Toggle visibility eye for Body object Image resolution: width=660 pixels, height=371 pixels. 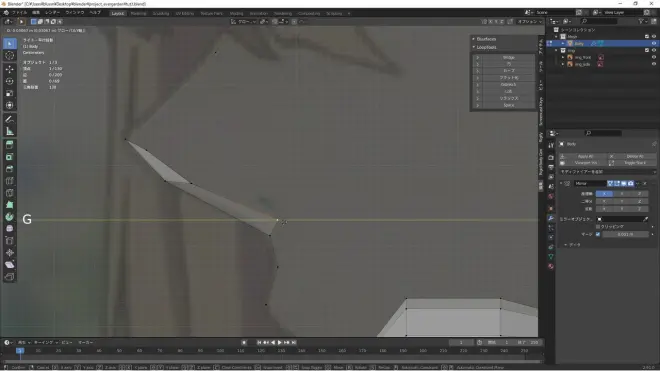[654, 43]
